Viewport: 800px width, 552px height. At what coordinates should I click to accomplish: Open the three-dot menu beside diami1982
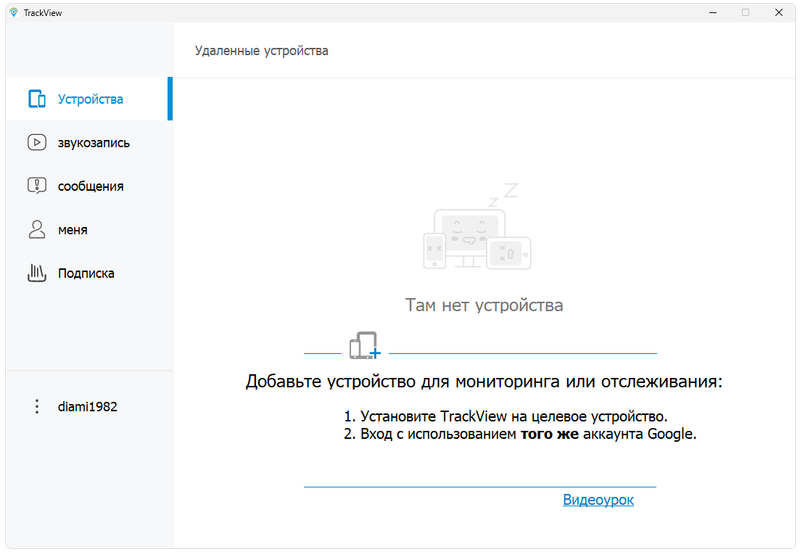[x=37, y=407]
